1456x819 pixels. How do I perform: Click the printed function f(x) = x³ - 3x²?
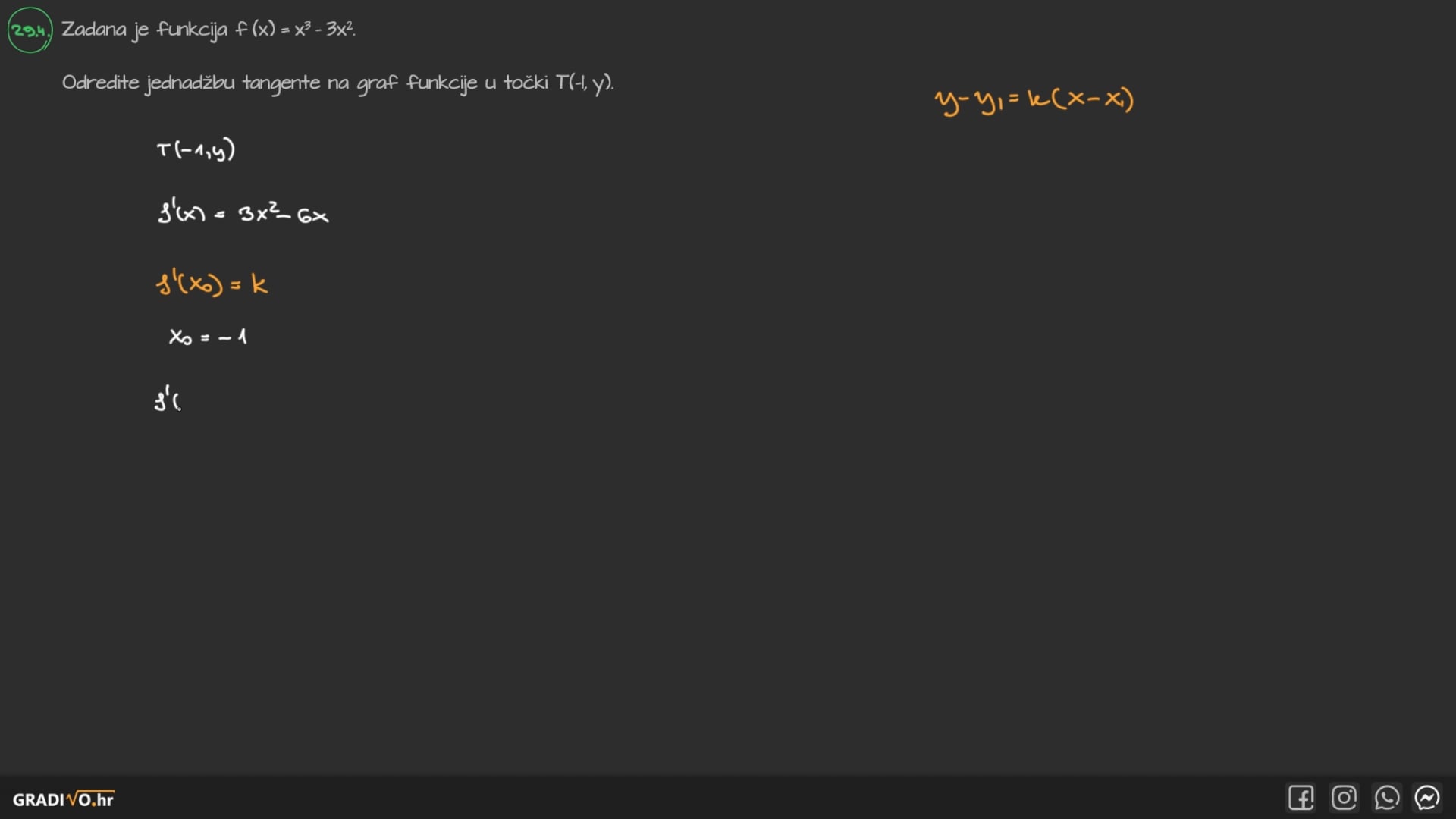click(x=294, y=30)
